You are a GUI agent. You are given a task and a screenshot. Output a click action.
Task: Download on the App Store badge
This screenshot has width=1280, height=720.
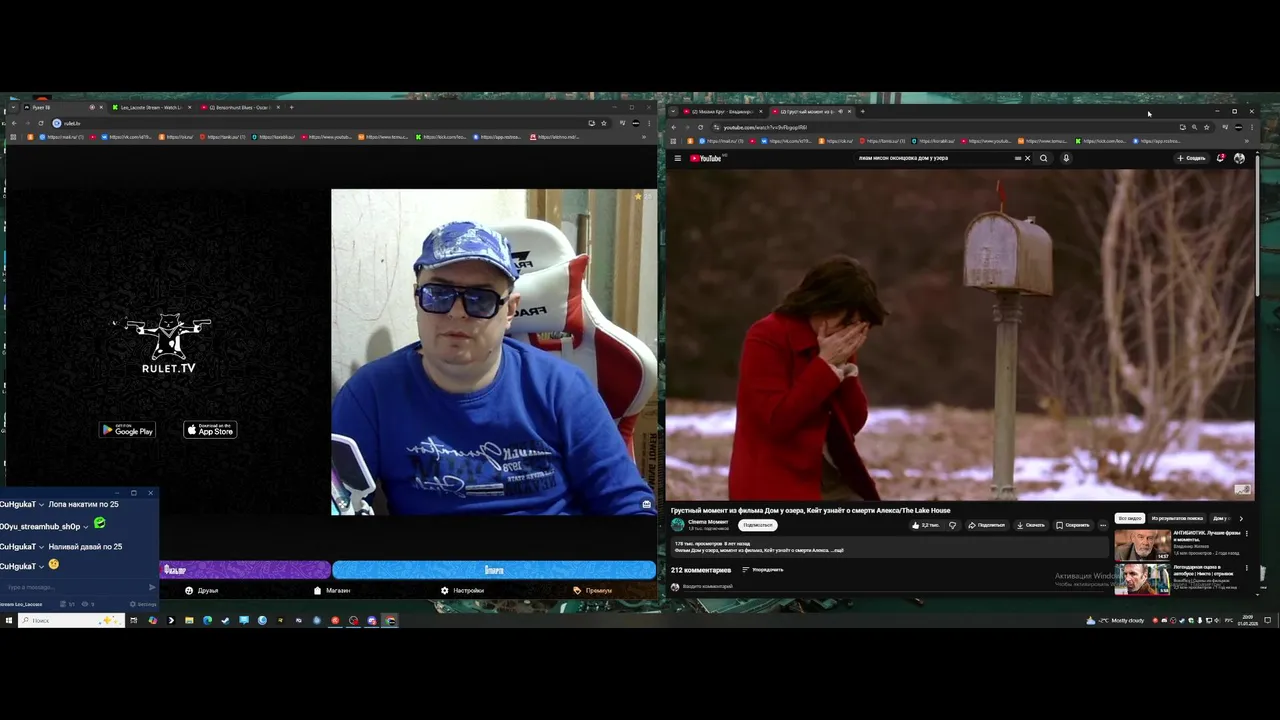tap(210, 430)
